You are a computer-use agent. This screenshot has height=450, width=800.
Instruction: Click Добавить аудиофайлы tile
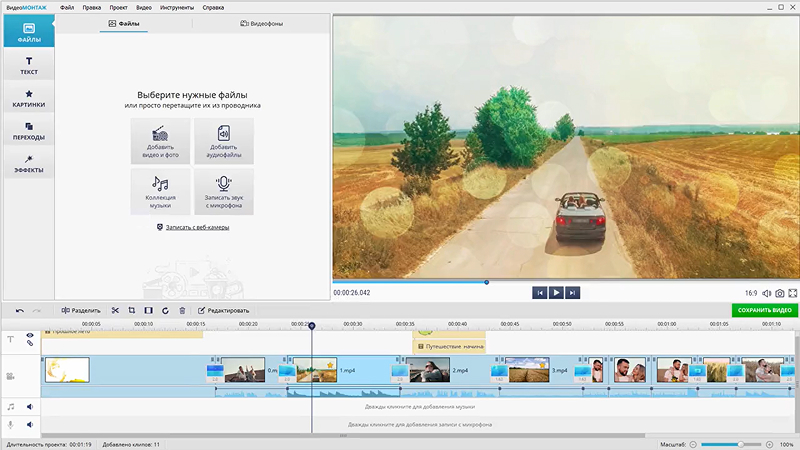point(224,141)
